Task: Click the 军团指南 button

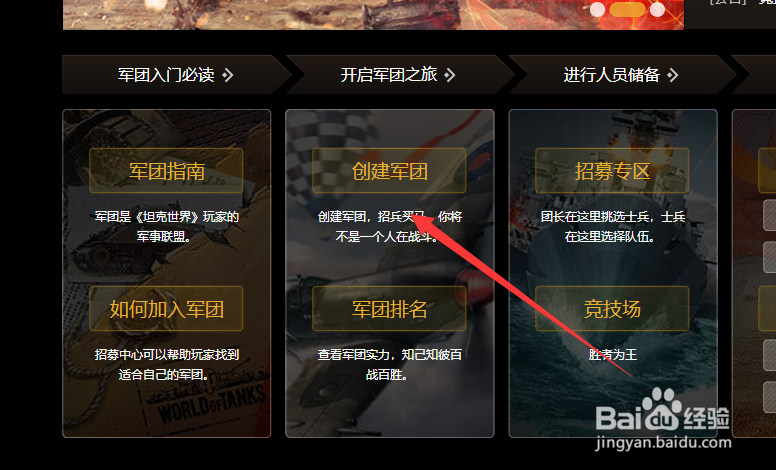Action: pos(166,171)
